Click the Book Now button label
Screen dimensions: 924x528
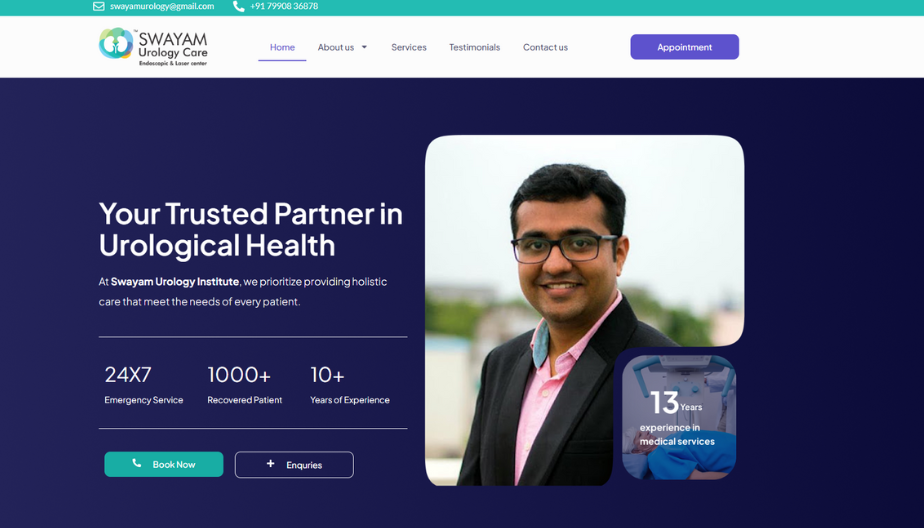tap(174, 464)
